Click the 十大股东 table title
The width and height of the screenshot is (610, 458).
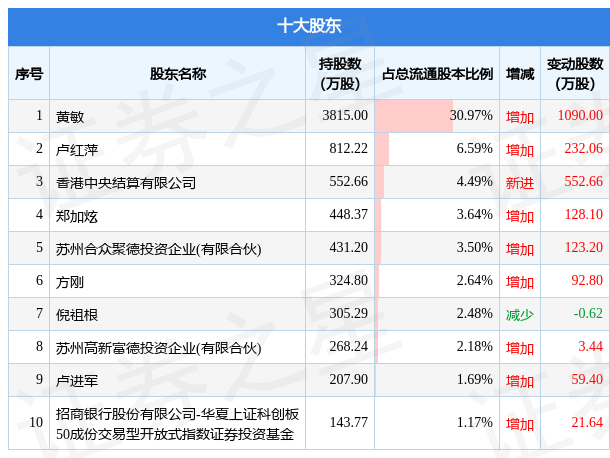coord(304,26)
